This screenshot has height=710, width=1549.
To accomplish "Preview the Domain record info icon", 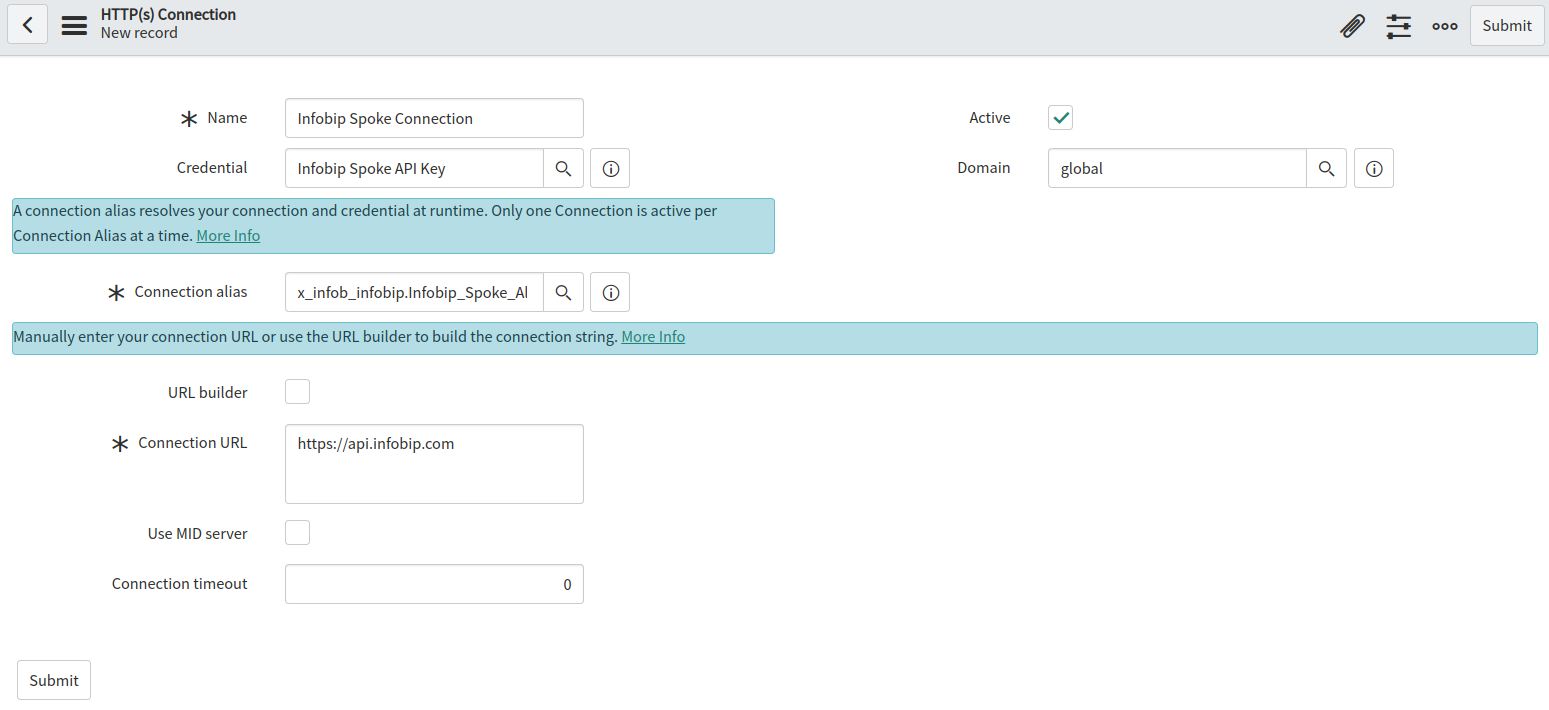I will click(1373, 169).
